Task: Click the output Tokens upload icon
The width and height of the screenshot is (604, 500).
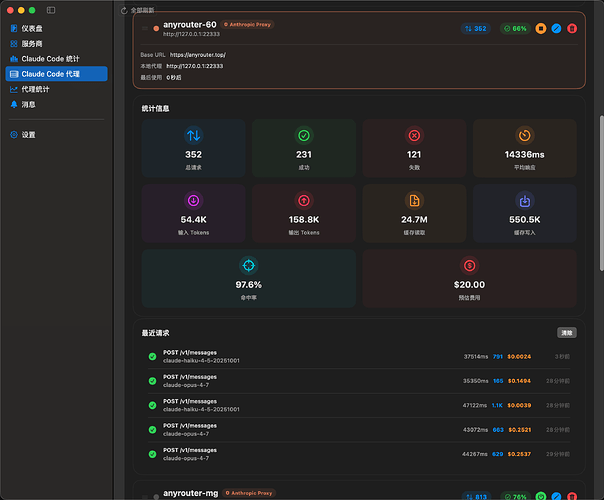Action: pyautogui.click(x=304, y=201)
